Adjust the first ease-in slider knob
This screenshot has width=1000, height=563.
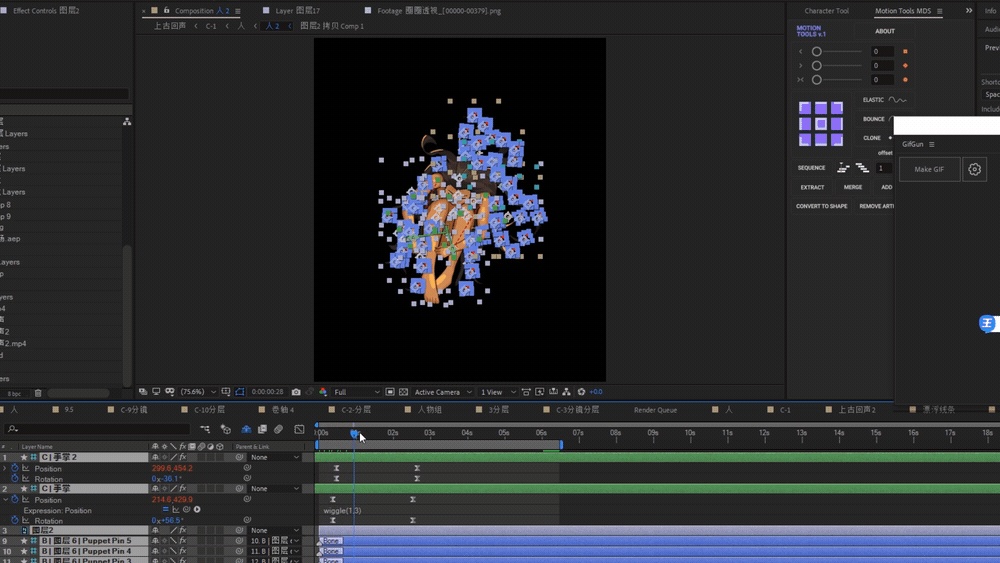click(816, 52)
